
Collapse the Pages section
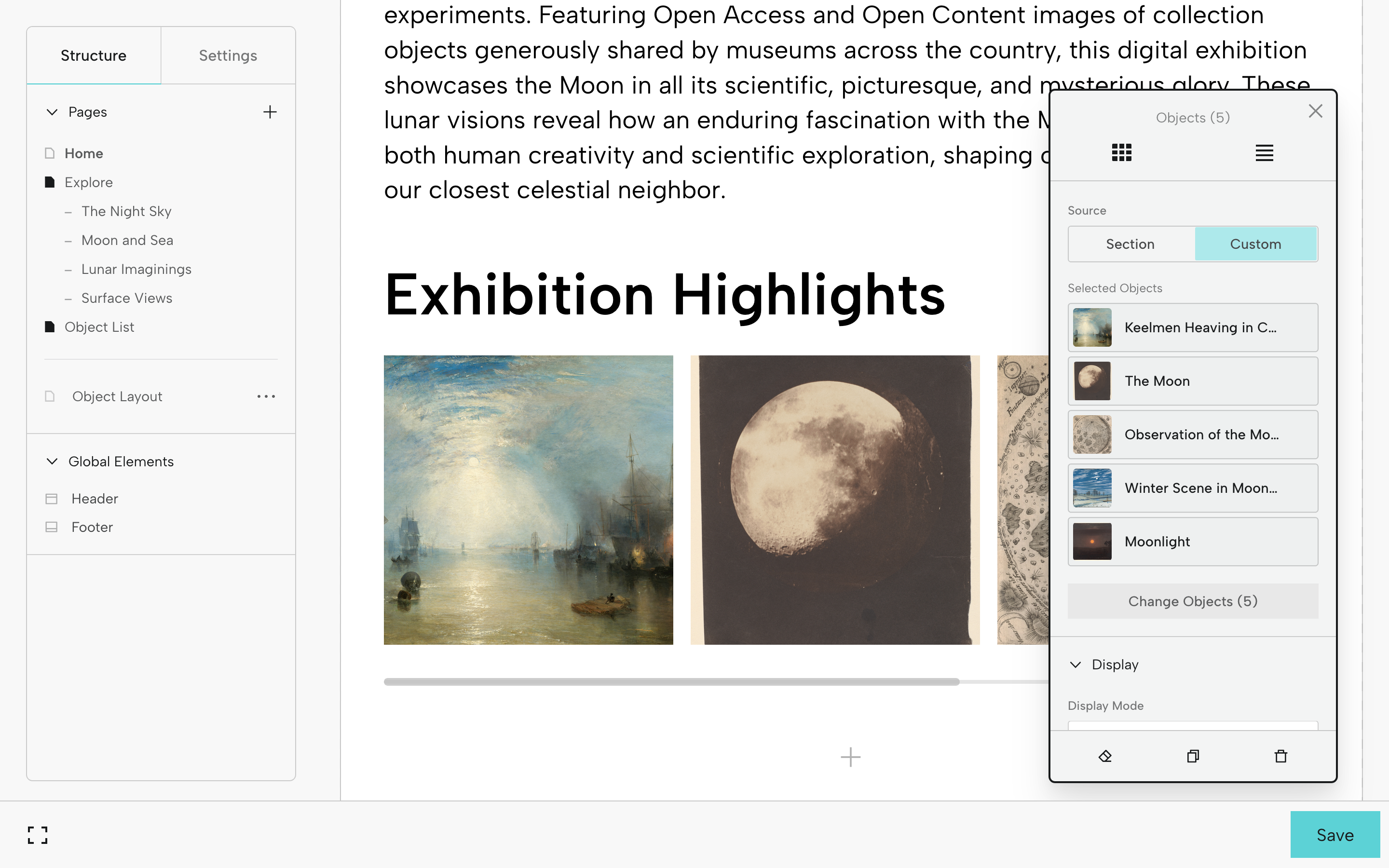tap(52, 112)
